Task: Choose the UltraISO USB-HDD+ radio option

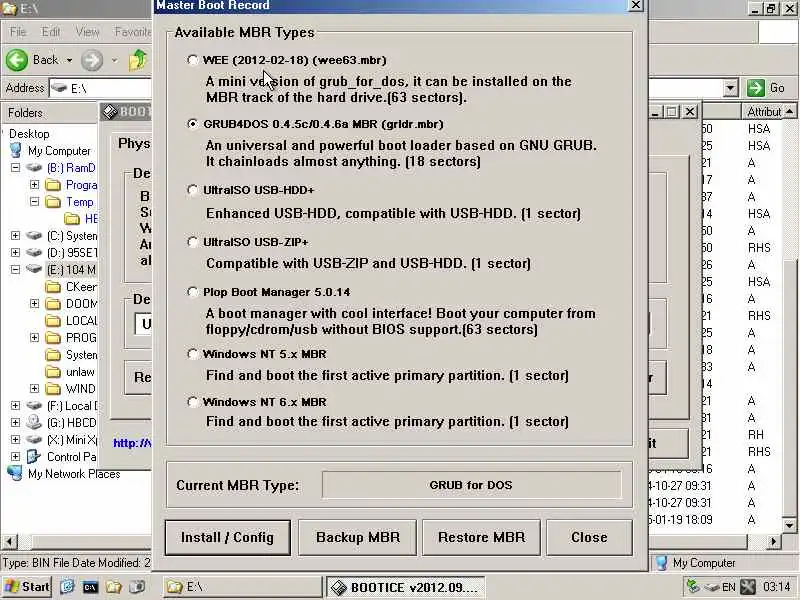Action: [x=192, y=190]
